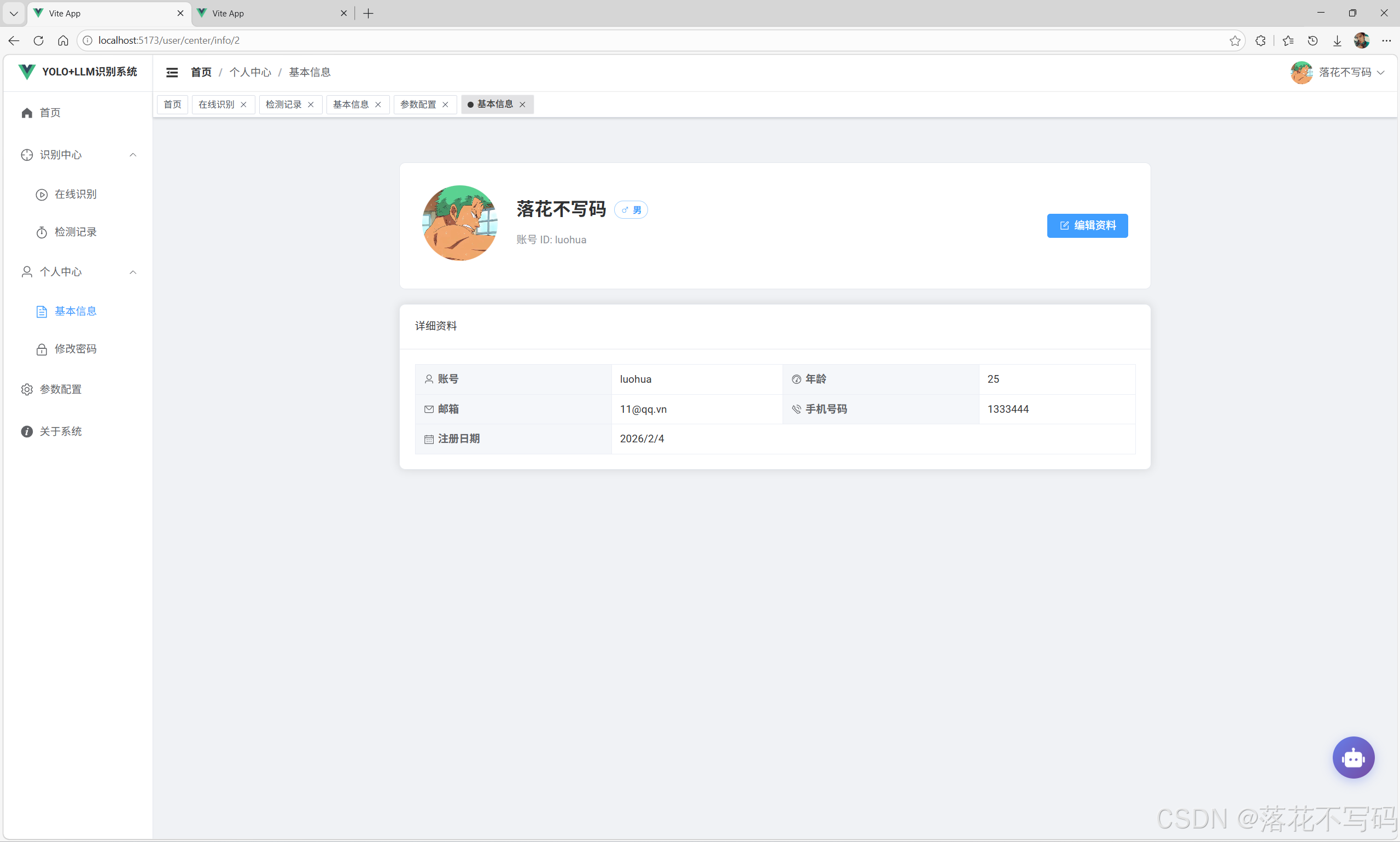This screenshot has height=842, width=1400.
Task: Click the 参数配置 gear icon
Action: pyautogui.click(x=26, y=389)
